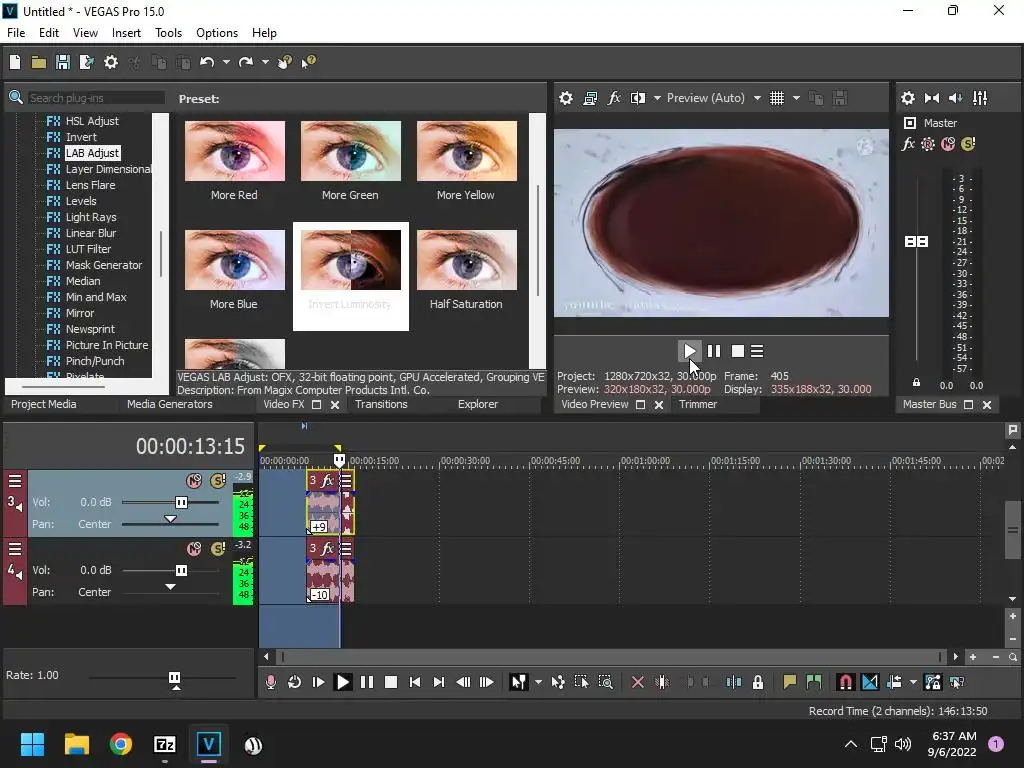Viewport: 1024px width, 768px height.
Task: Open Master FX in Master Bus
Action: pos(908,144)
